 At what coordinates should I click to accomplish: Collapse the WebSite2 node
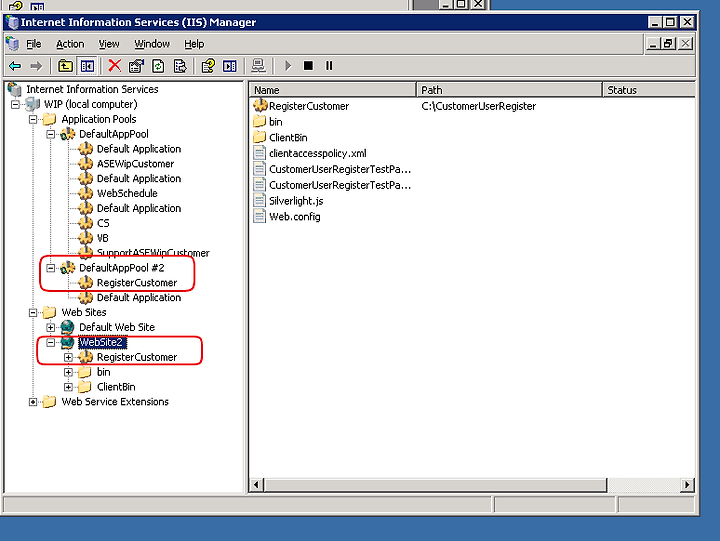pos(51,343)
